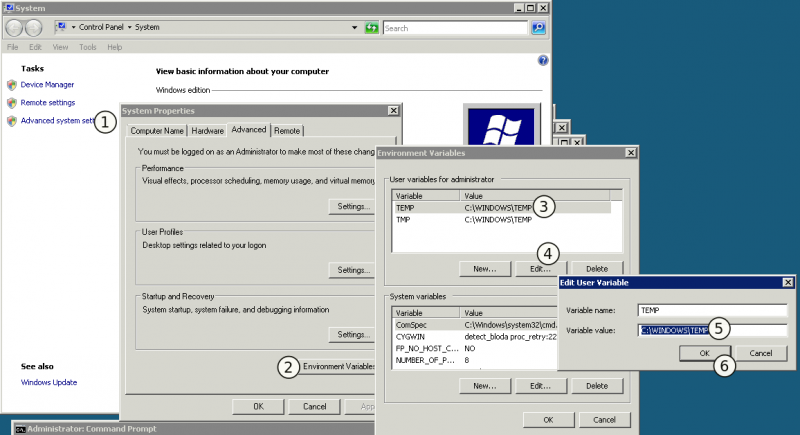Click the Environment Variables button
800x435 pixels.
[338, 366]
